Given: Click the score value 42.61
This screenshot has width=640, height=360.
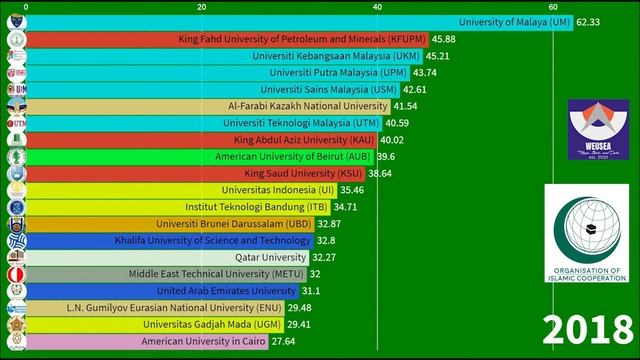Looking at the screenshot, I should [x=415, y=89].
